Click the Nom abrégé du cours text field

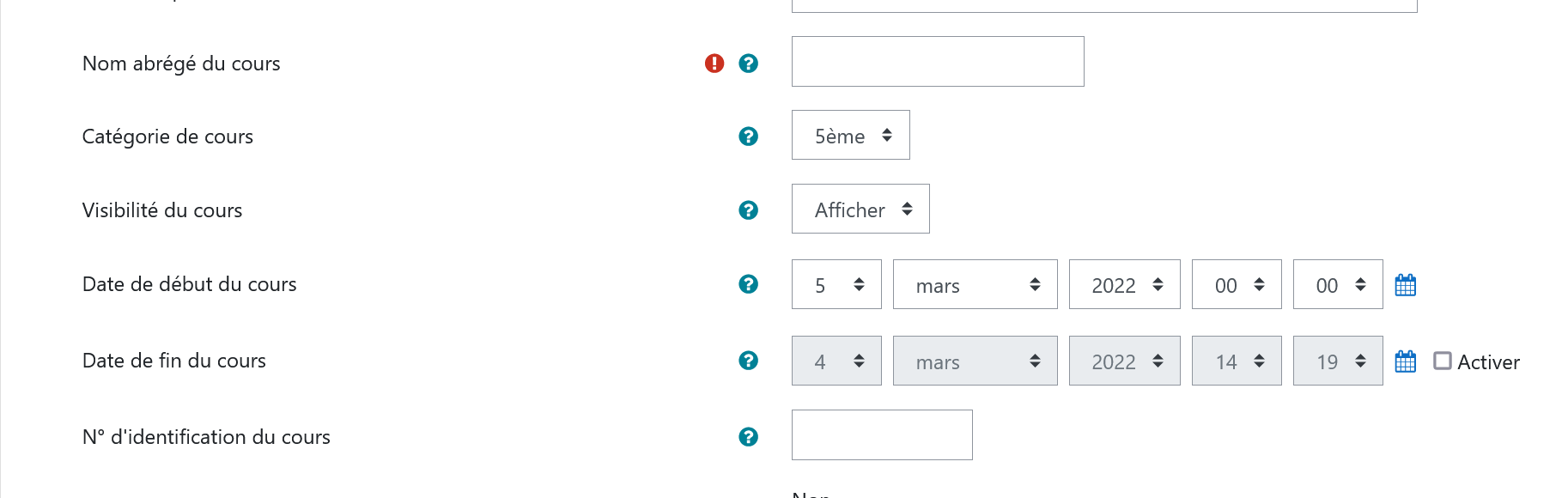(938, 61)
